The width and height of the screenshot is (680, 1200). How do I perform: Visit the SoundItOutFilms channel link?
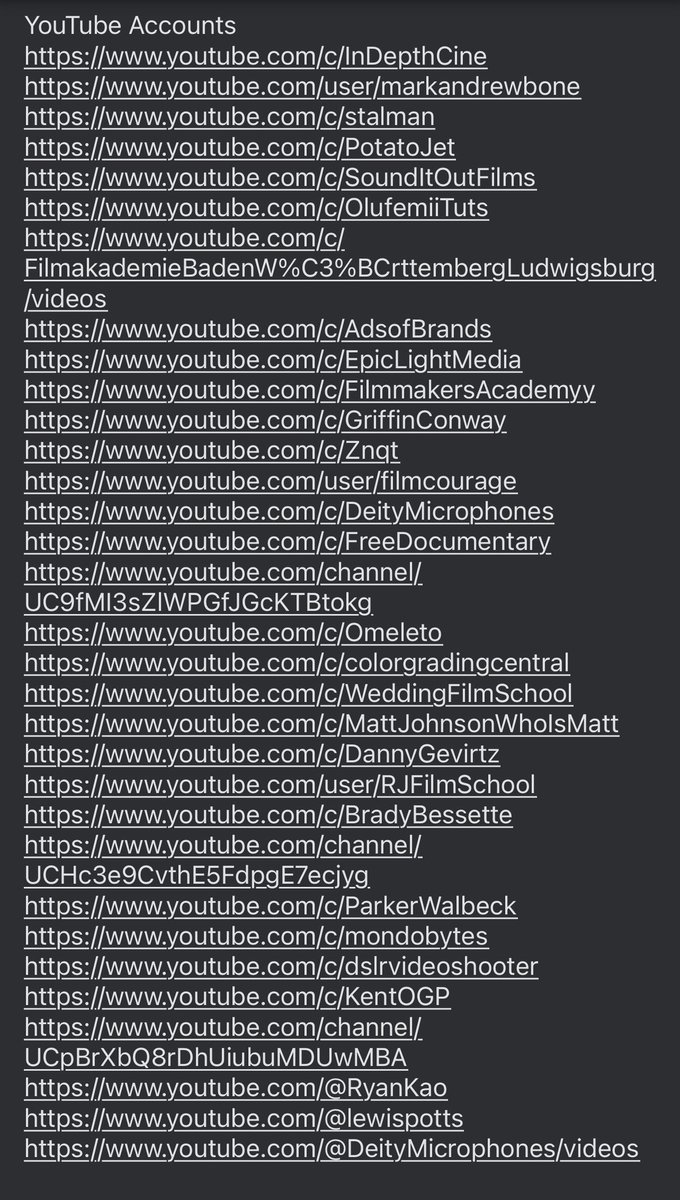point(280,178)
